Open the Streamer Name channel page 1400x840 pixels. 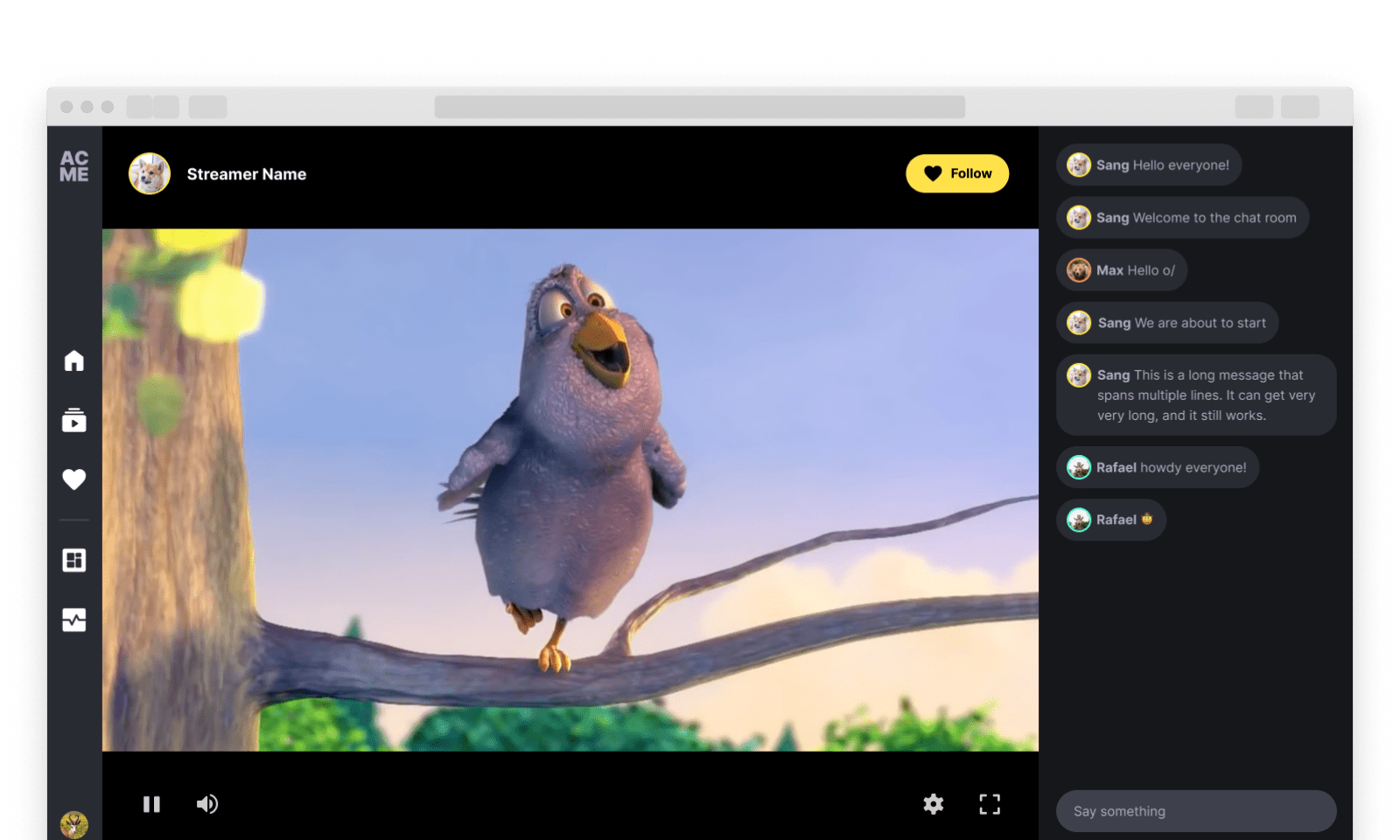tap(246, 173)
